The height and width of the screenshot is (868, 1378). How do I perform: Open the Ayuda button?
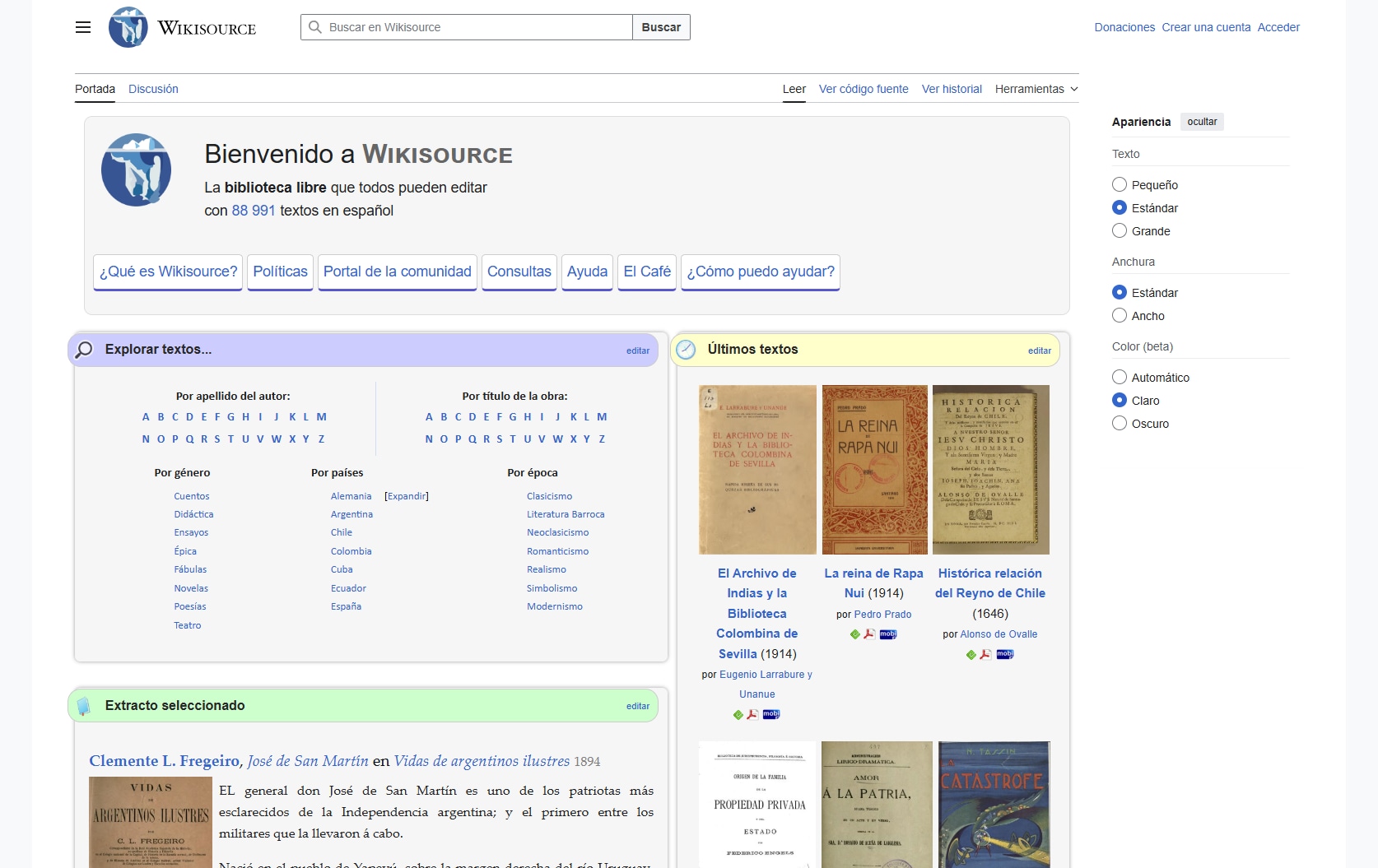click(x=587, y=272)
